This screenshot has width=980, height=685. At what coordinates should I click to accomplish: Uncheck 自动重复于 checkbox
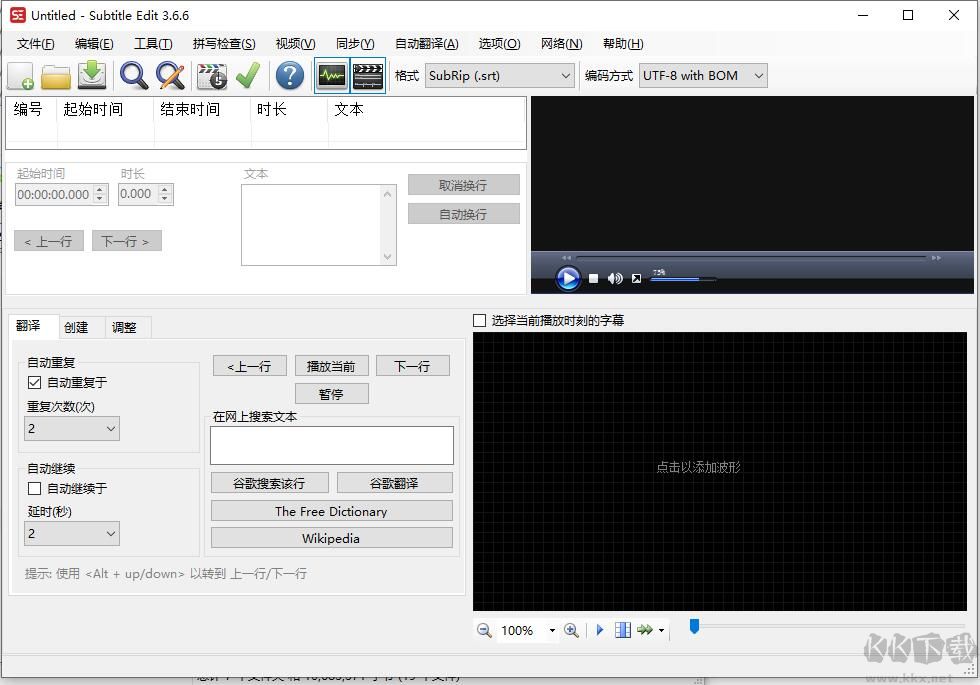tap(34, 382)
